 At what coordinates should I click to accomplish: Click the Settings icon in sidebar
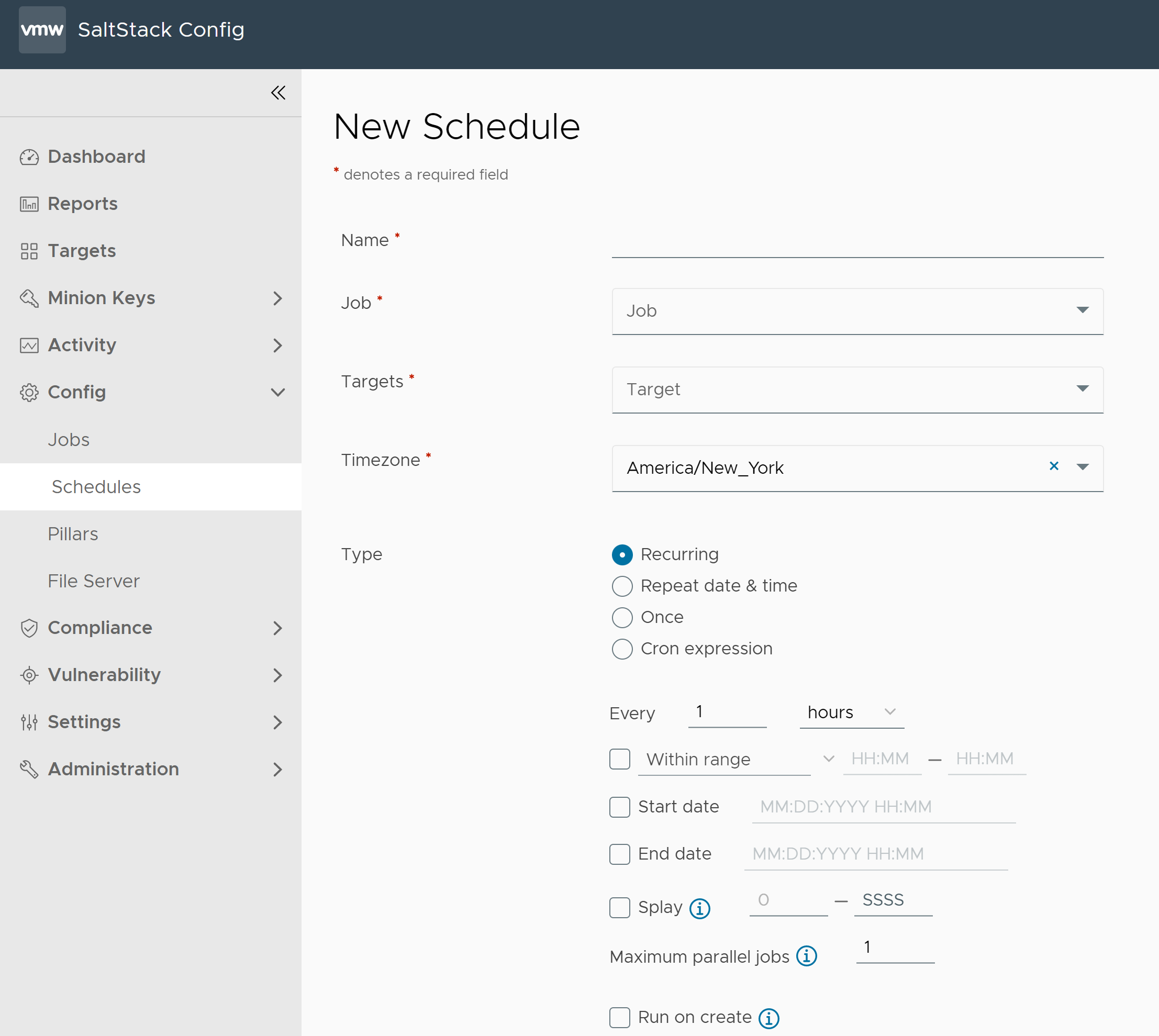pyautogui.click(x=27, y=721)
